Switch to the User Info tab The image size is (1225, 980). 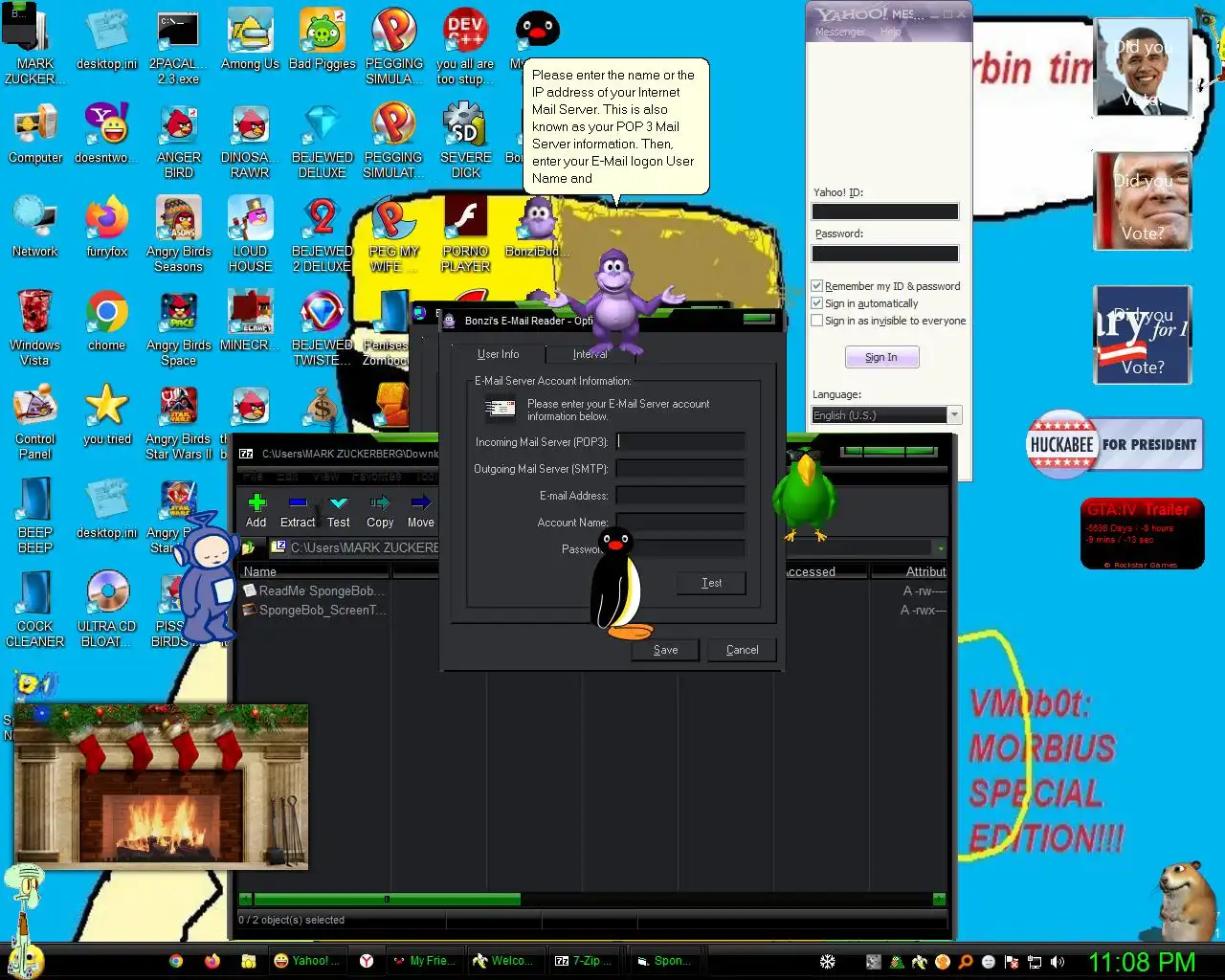(x=498, y=354)
